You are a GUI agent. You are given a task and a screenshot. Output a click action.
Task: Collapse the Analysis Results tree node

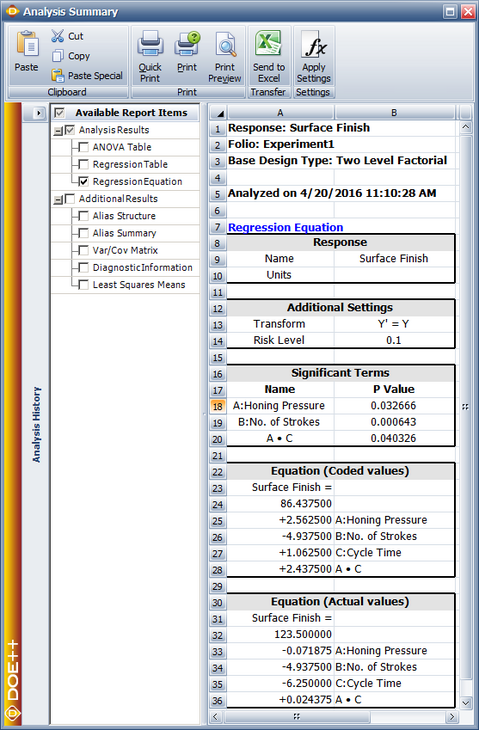58,131
